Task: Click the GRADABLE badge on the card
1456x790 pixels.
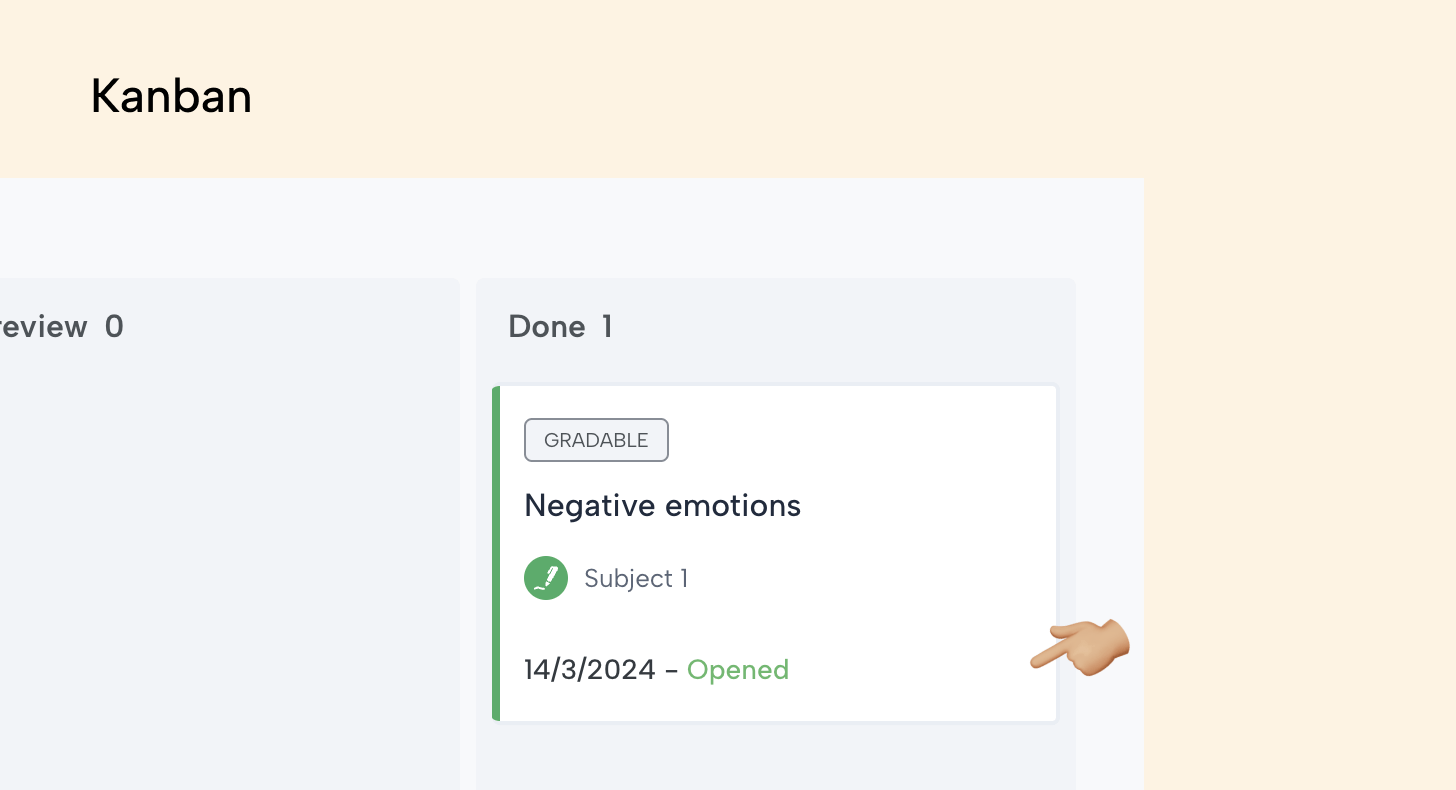Action: pos(596,440)
